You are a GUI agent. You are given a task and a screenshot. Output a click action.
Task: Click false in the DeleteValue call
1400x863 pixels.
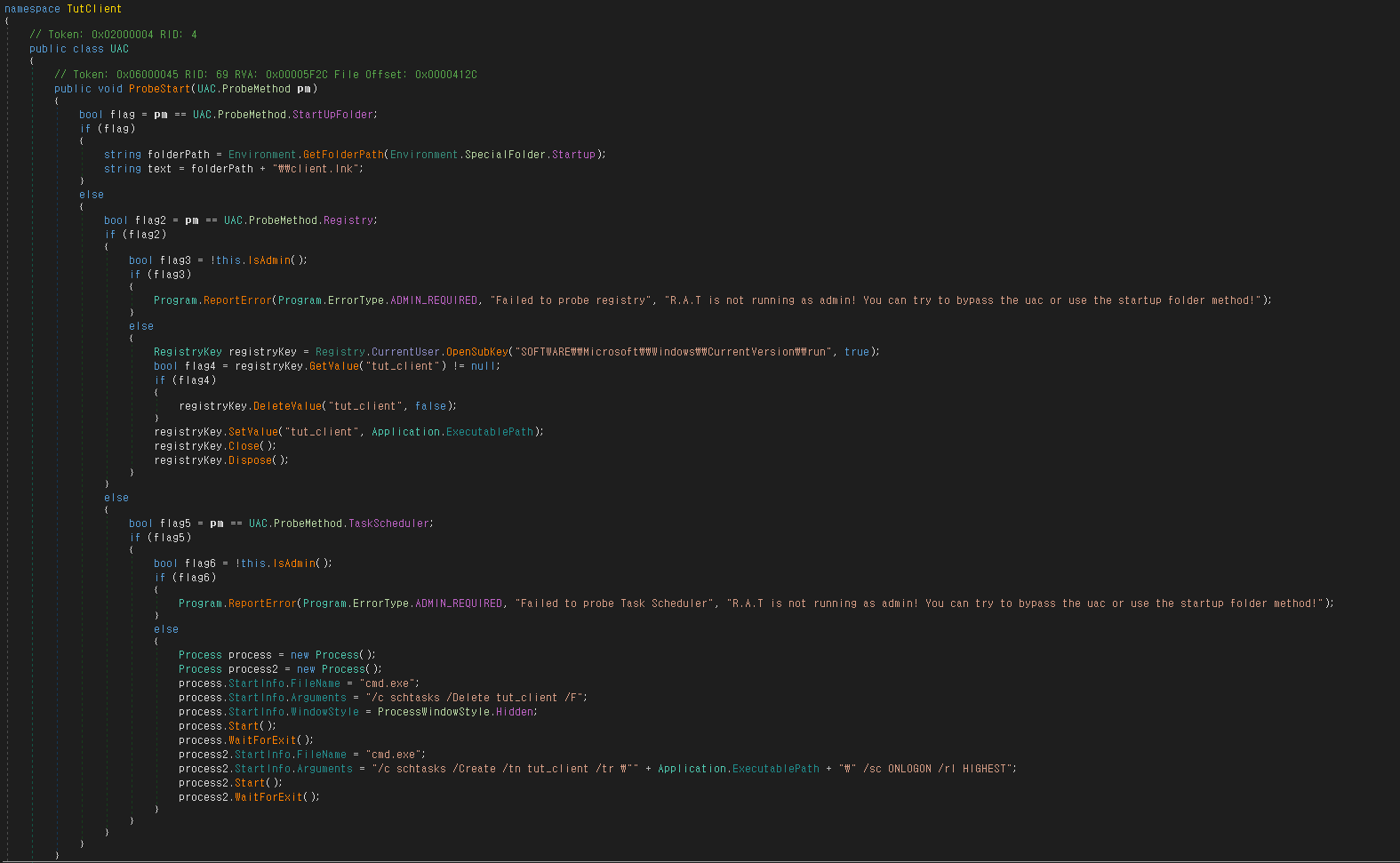click(x=430, y=406)
